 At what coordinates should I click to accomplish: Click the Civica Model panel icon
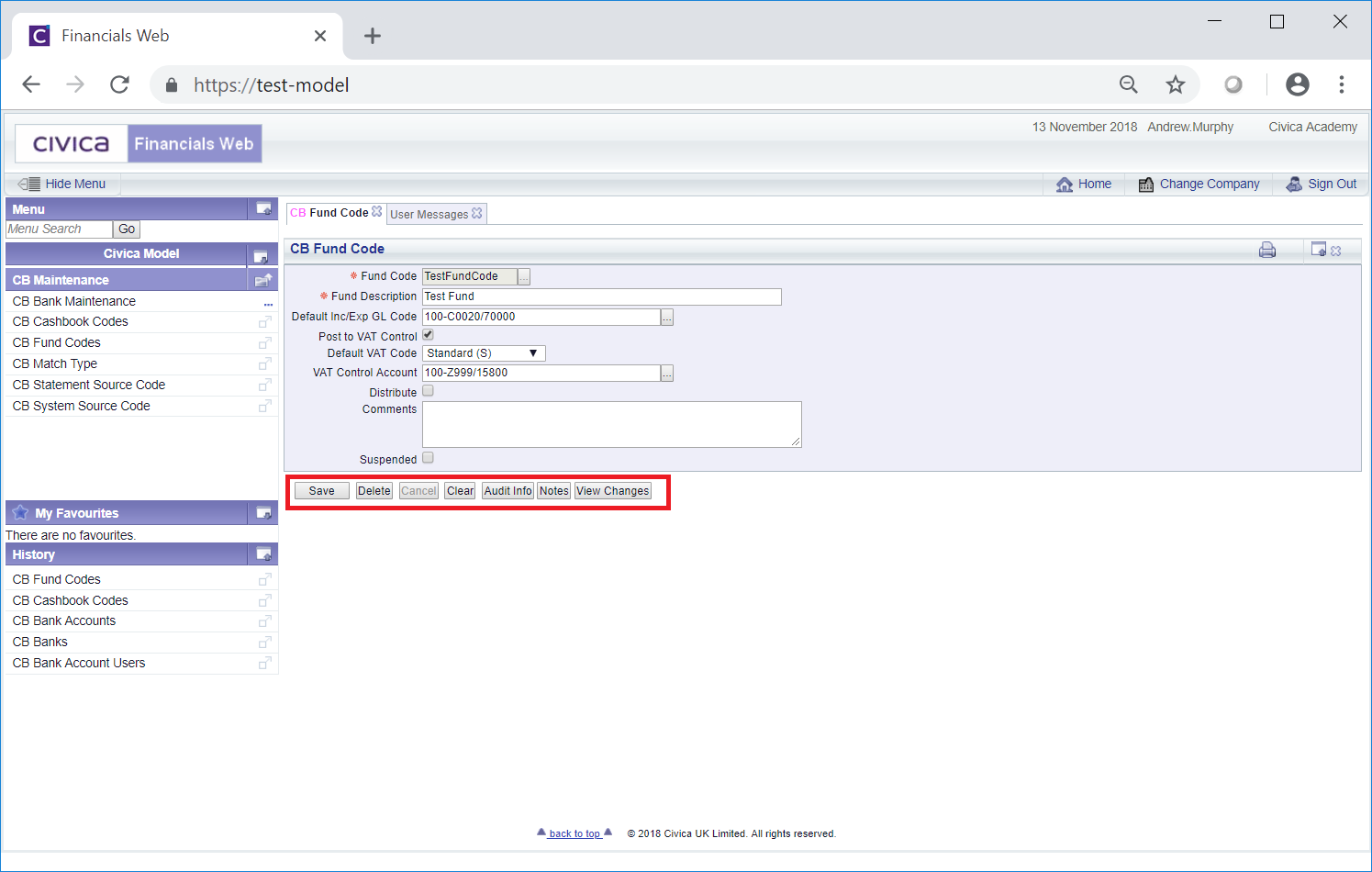tap(261, 256)
